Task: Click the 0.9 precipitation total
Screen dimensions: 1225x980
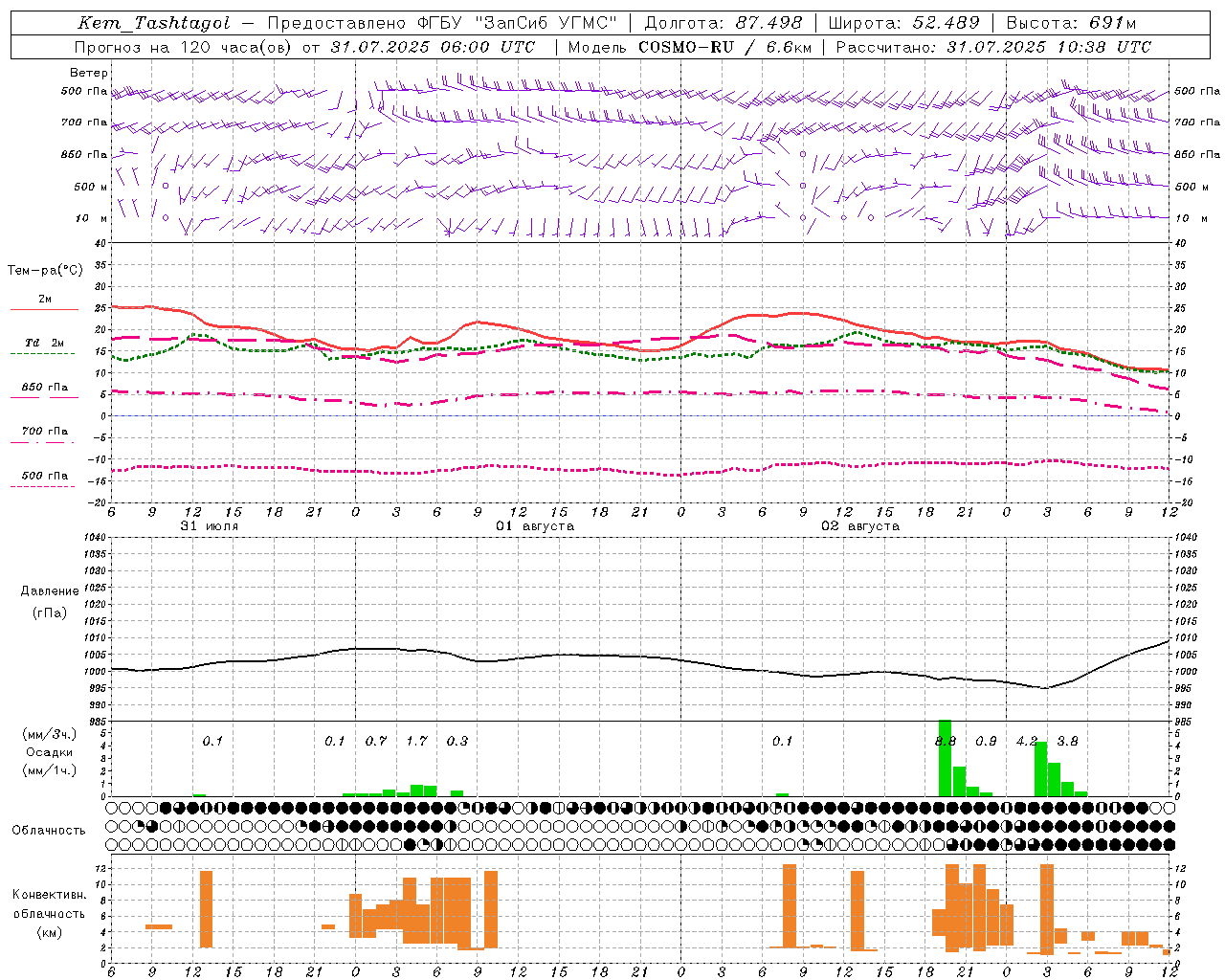Action: pos(986,742)
